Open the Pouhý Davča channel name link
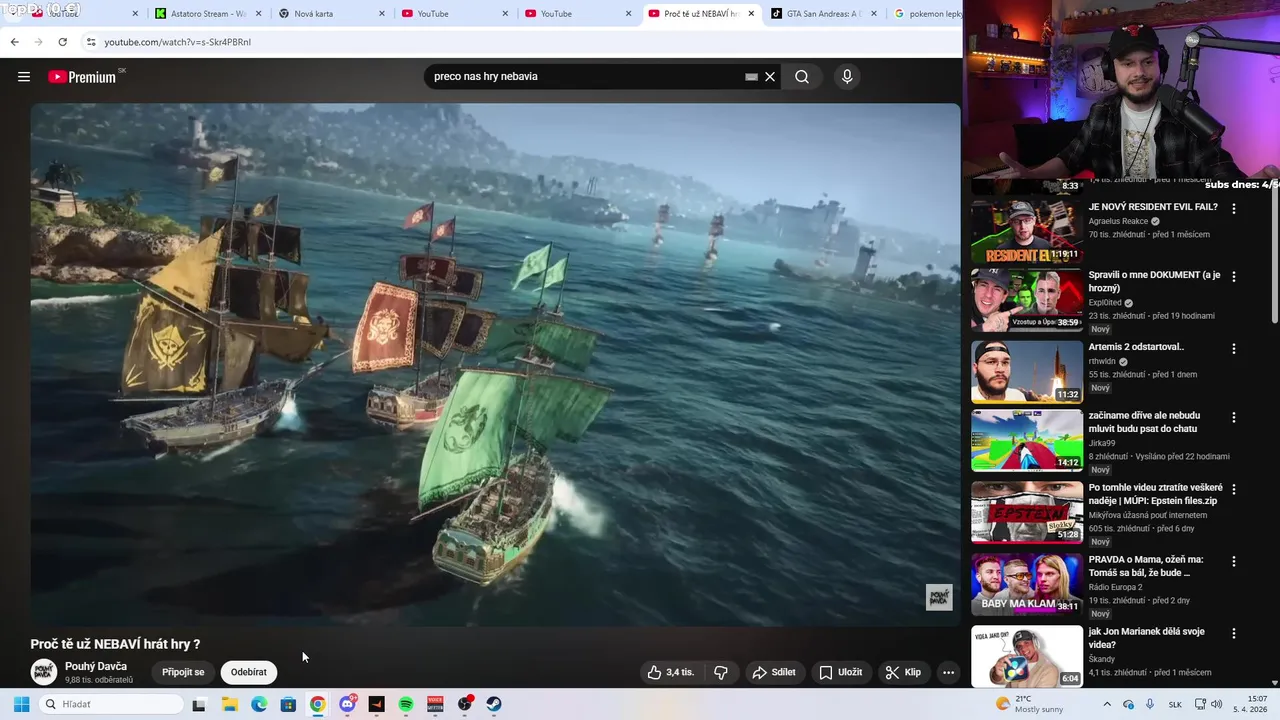The height and width of the screenshot is (720, 1280). pos(96,666)
